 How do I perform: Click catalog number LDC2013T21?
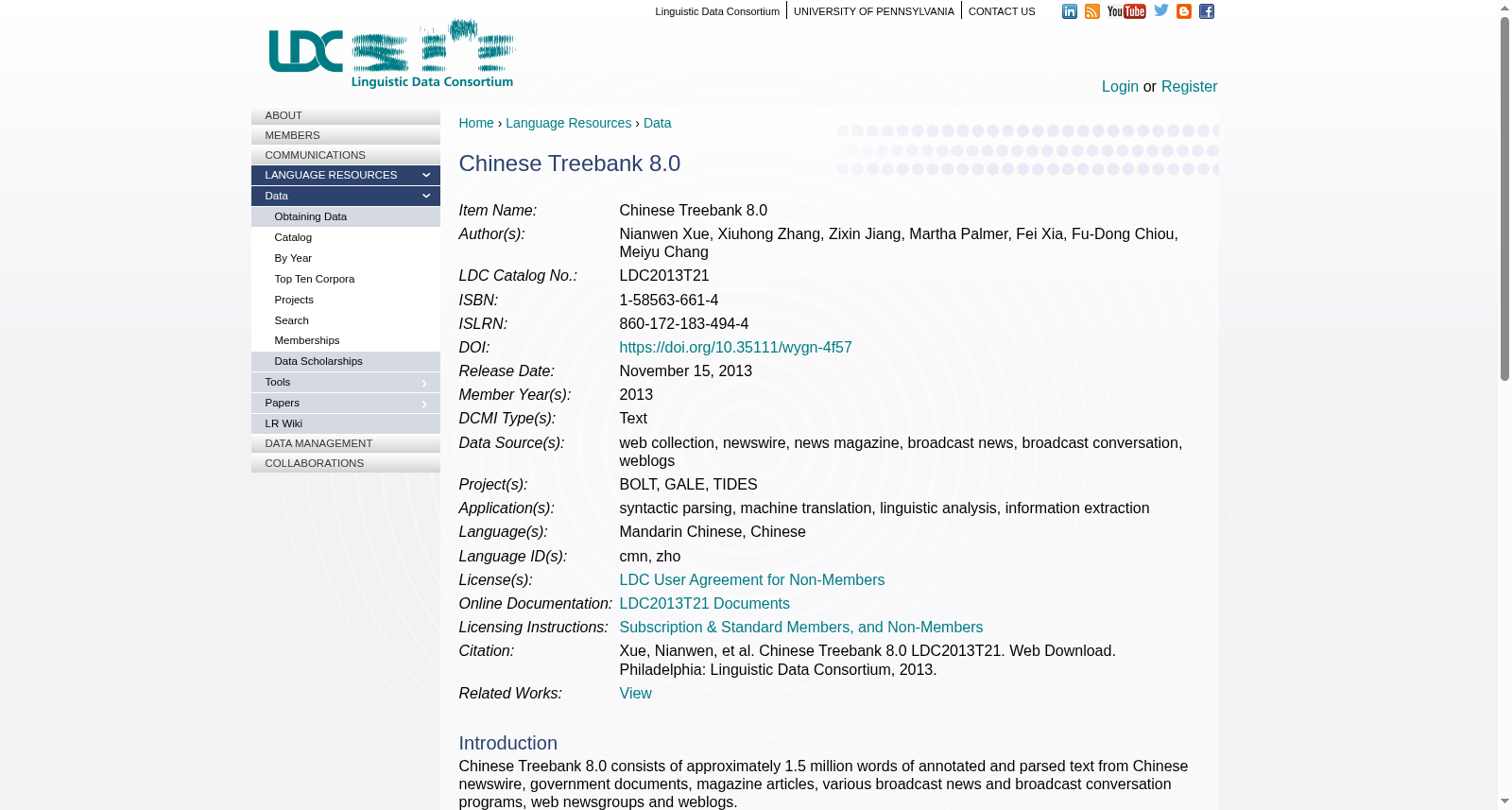coord(664,276)
